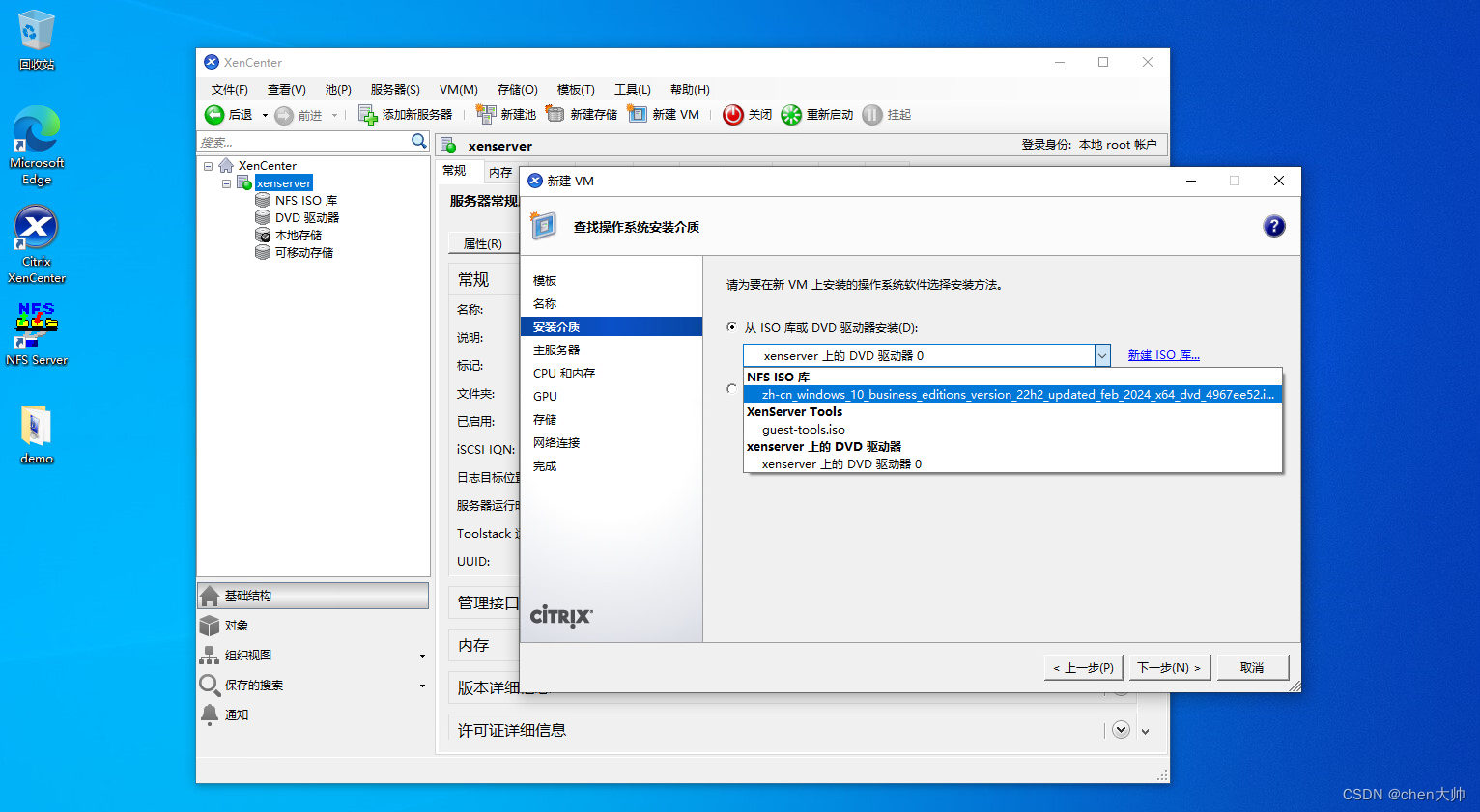The height and width of the screenshot is (812, 1480).
Task: Open the 池(P) menu
Action: [x=338, y=90]
